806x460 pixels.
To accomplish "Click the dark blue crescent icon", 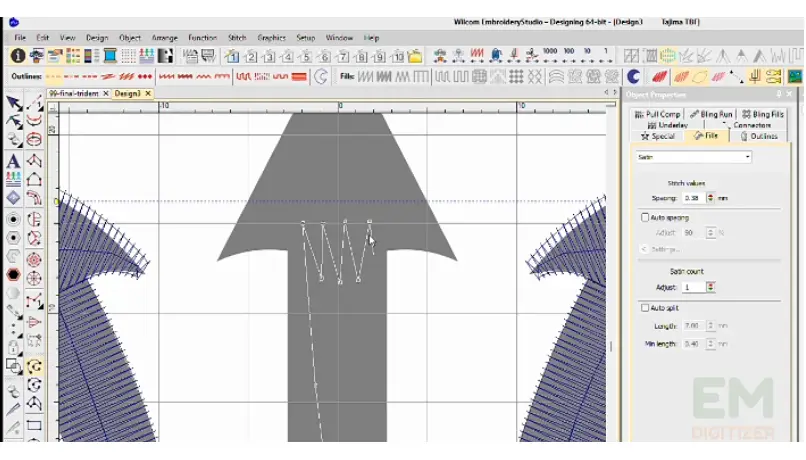I will pyautogui.click(x=633, y=77).
